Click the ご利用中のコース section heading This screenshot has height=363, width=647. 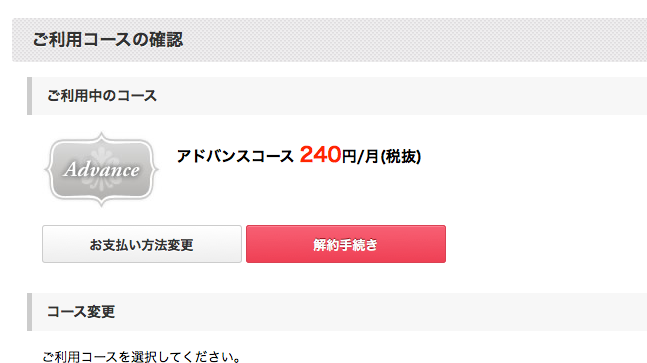pyautogui.click(x=102, y=96)
